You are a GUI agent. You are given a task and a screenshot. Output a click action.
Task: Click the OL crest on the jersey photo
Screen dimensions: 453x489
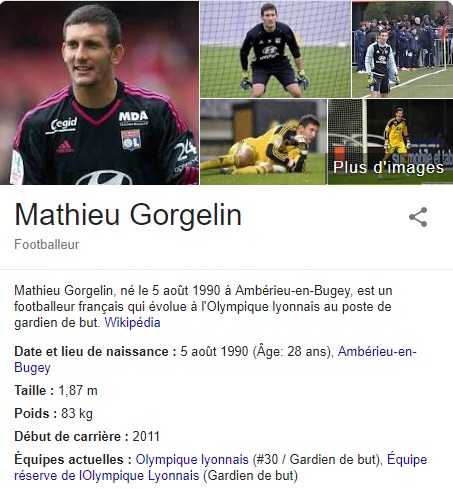click(131, 140)
